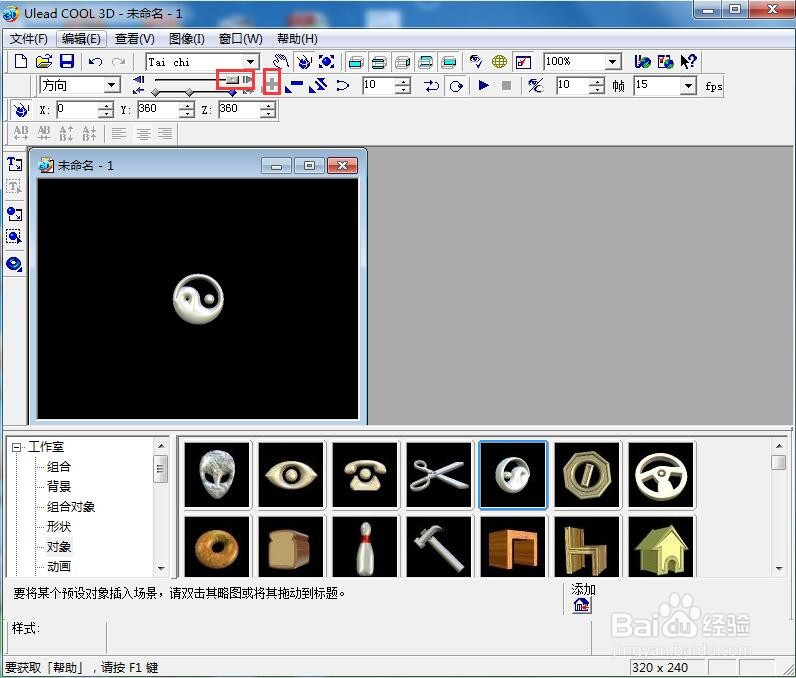The image size is (796, 678).
Task: Toggle ping-pong mode
Action: [x=431, y=85]
